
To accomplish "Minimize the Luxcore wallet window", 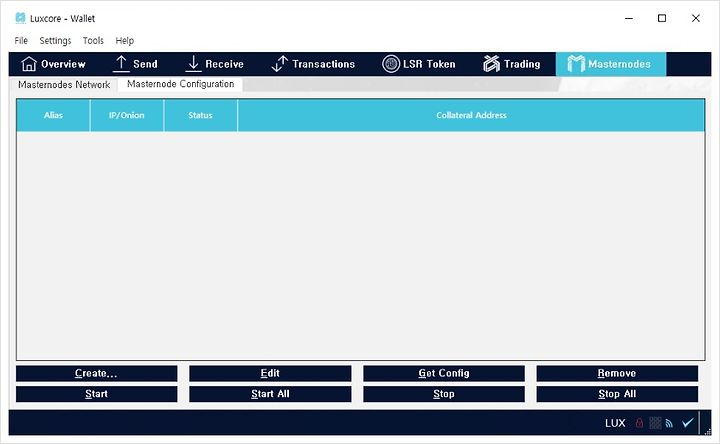I will (629, 18).
